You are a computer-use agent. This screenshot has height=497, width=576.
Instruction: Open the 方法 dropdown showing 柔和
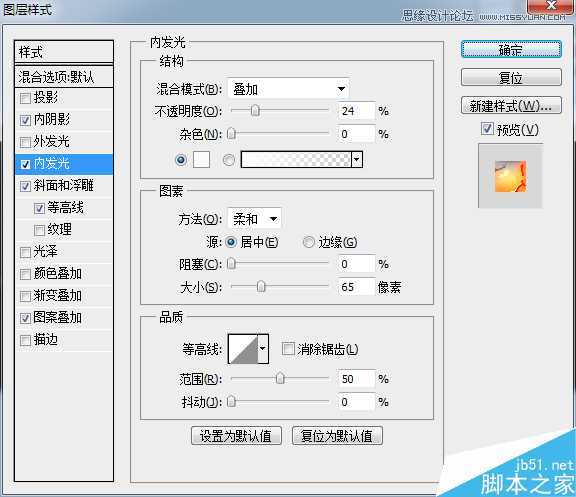tap(255, 219)
